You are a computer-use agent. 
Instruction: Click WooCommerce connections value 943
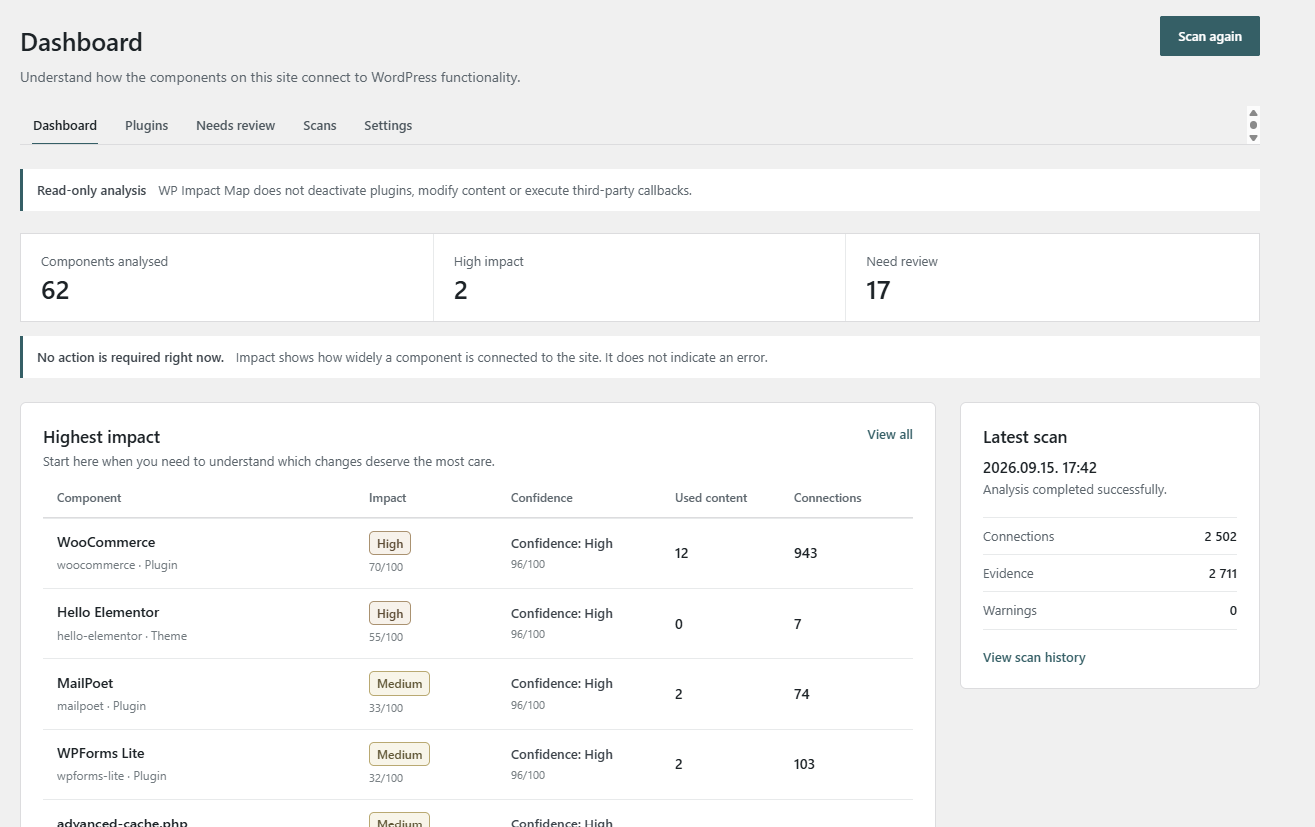click(806, 553)
